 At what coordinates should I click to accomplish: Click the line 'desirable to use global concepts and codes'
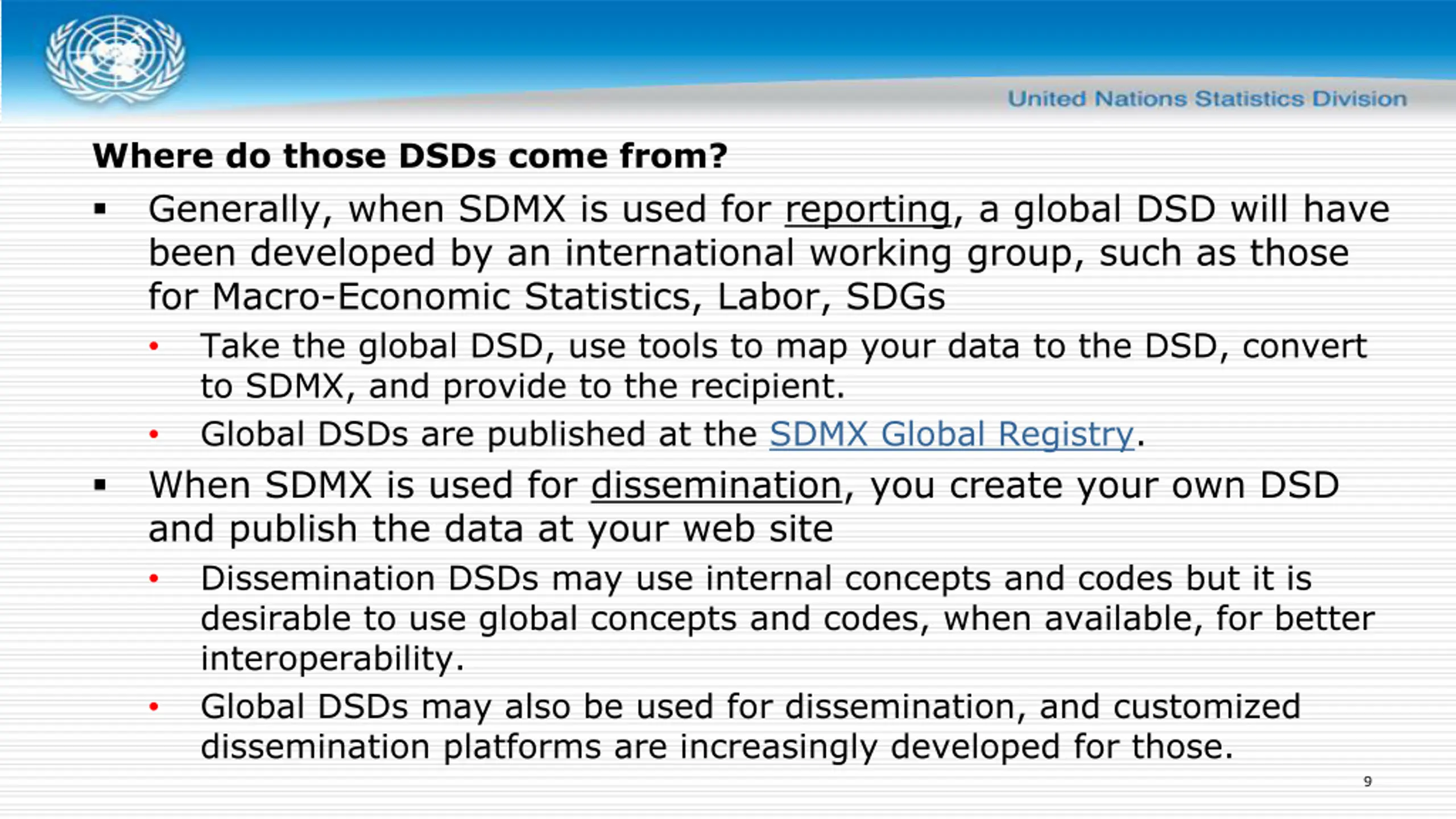(788, 619)
